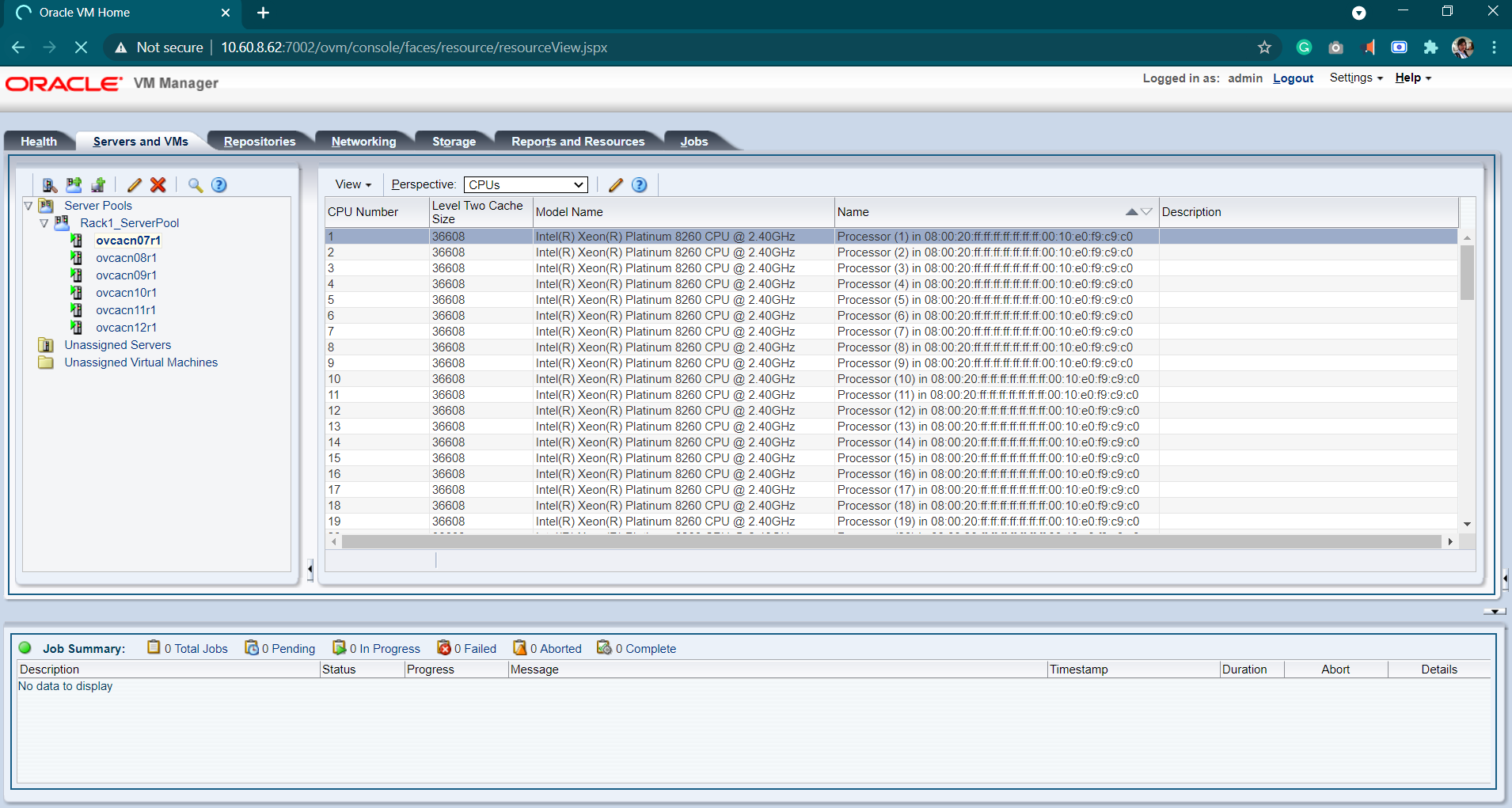Screen dimensions: 1512x808
Task: Open the View dropdown menu
Action: point(353,184)
